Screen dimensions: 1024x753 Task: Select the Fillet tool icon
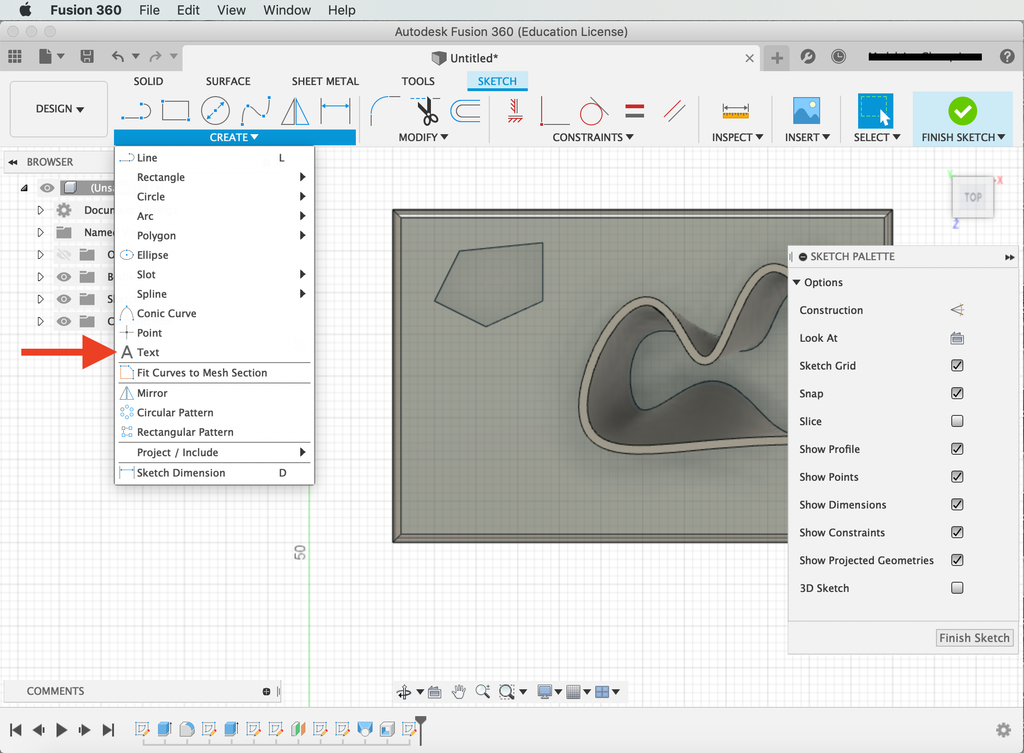385,110
